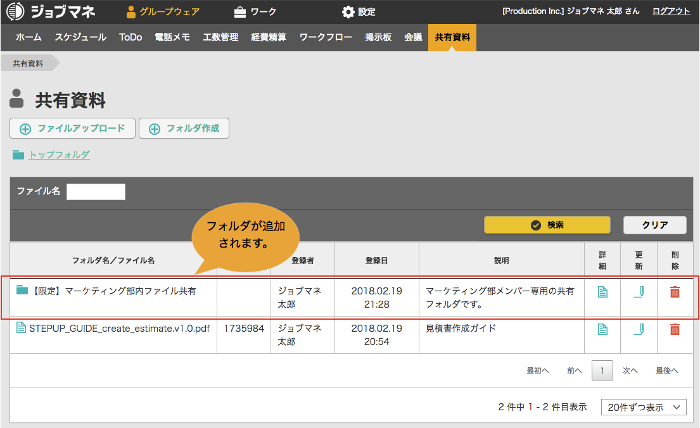Click folder icon of マーケティング部内ファイル共有 row

click(22, 290)
